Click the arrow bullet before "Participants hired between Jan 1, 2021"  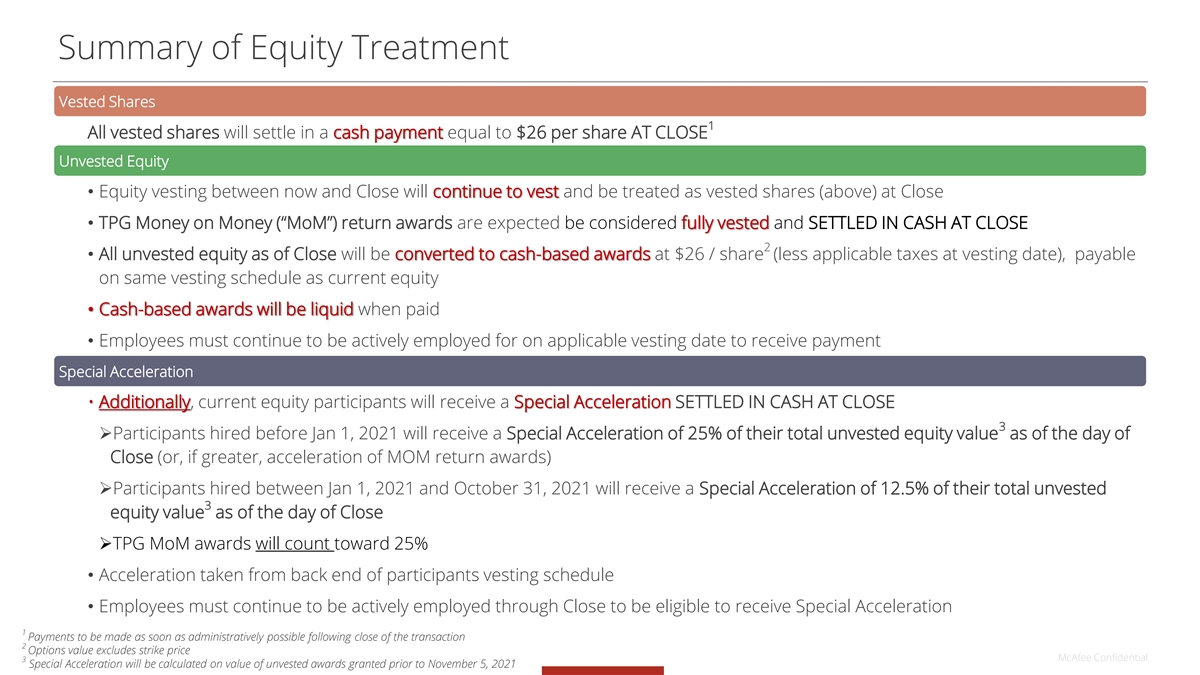[105, 489]
